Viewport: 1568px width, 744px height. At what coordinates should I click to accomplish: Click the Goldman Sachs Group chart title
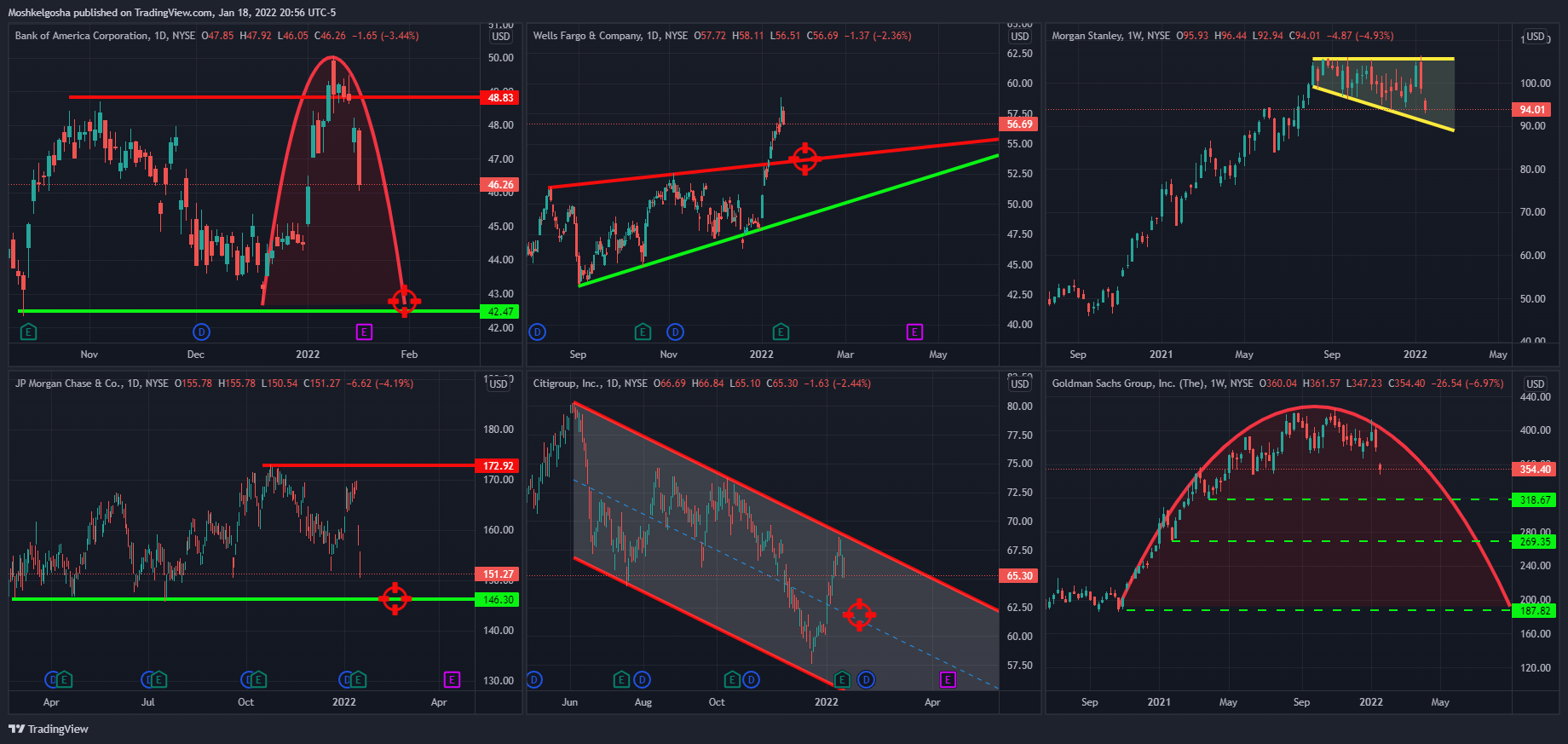pos(1128,384)
